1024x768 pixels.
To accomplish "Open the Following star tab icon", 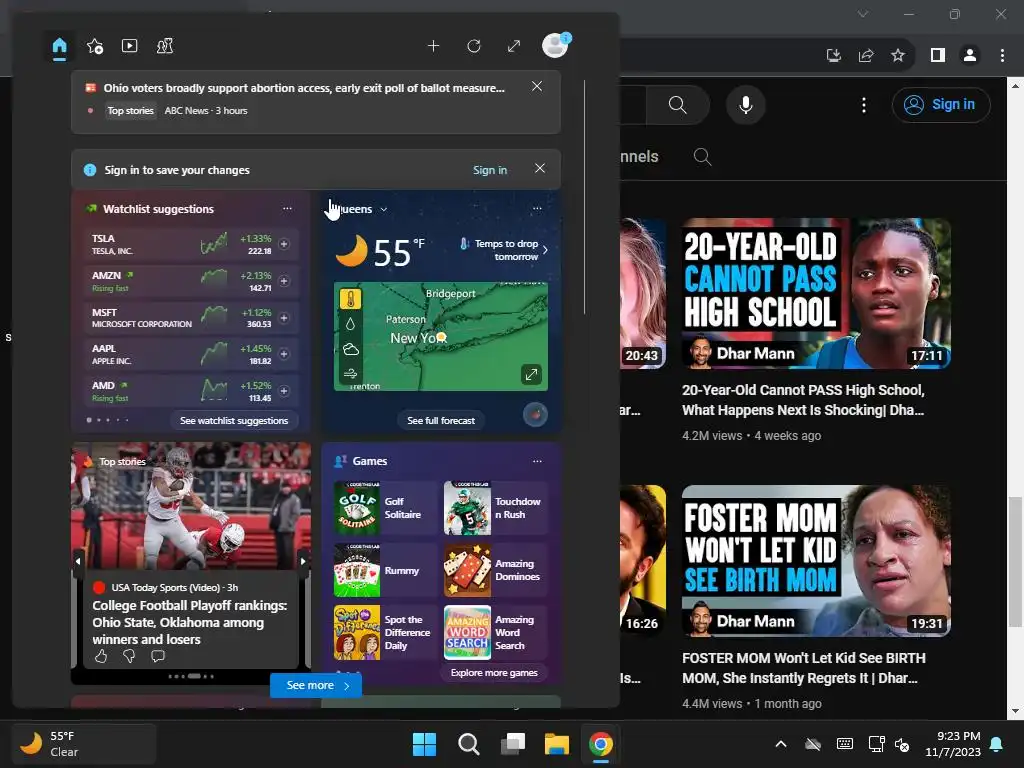I will [x=95, y=46].
